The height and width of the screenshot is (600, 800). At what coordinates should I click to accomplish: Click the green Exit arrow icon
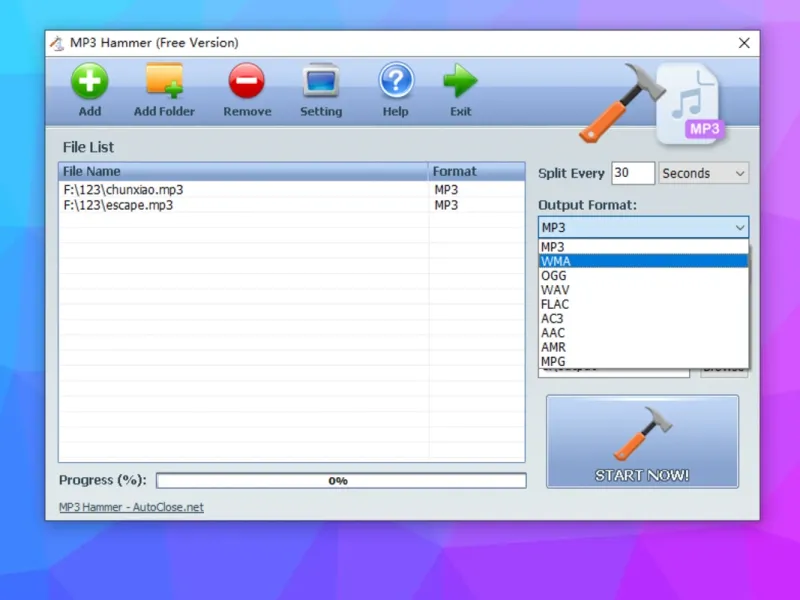460,81
